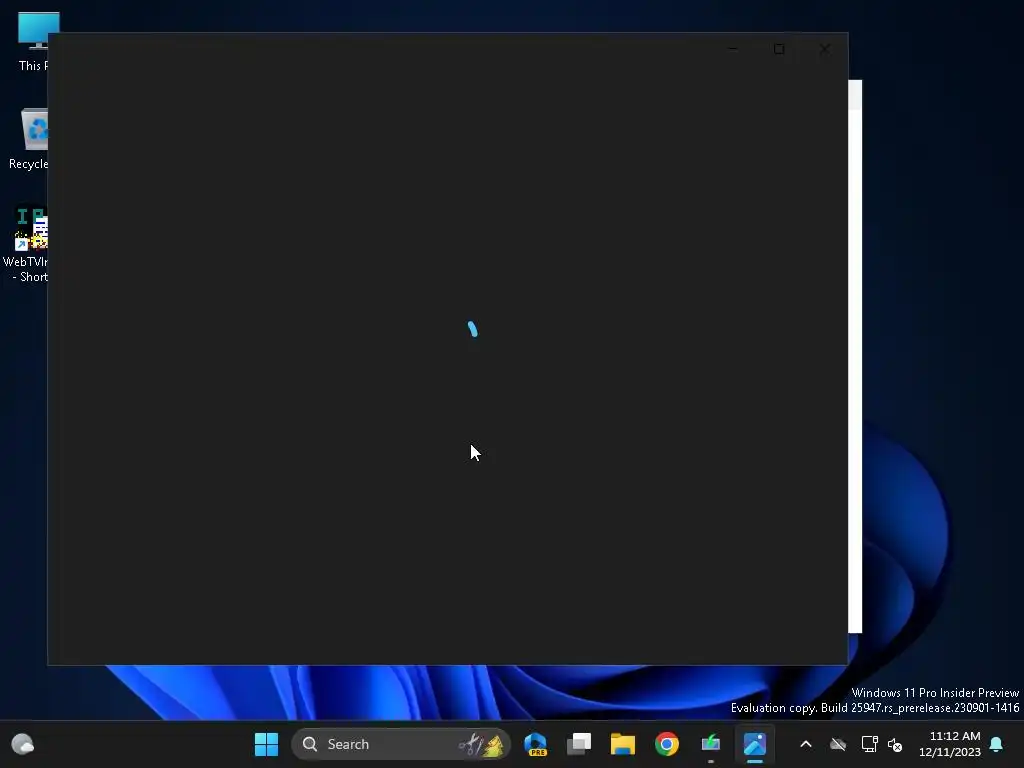Open Task View on the taskbar

579,744
